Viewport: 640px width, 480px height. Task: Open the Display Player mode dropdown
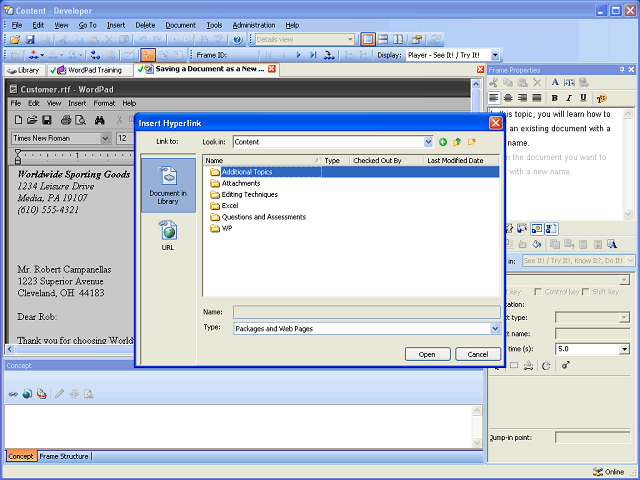pyautogui.click(x=495, y=55)
